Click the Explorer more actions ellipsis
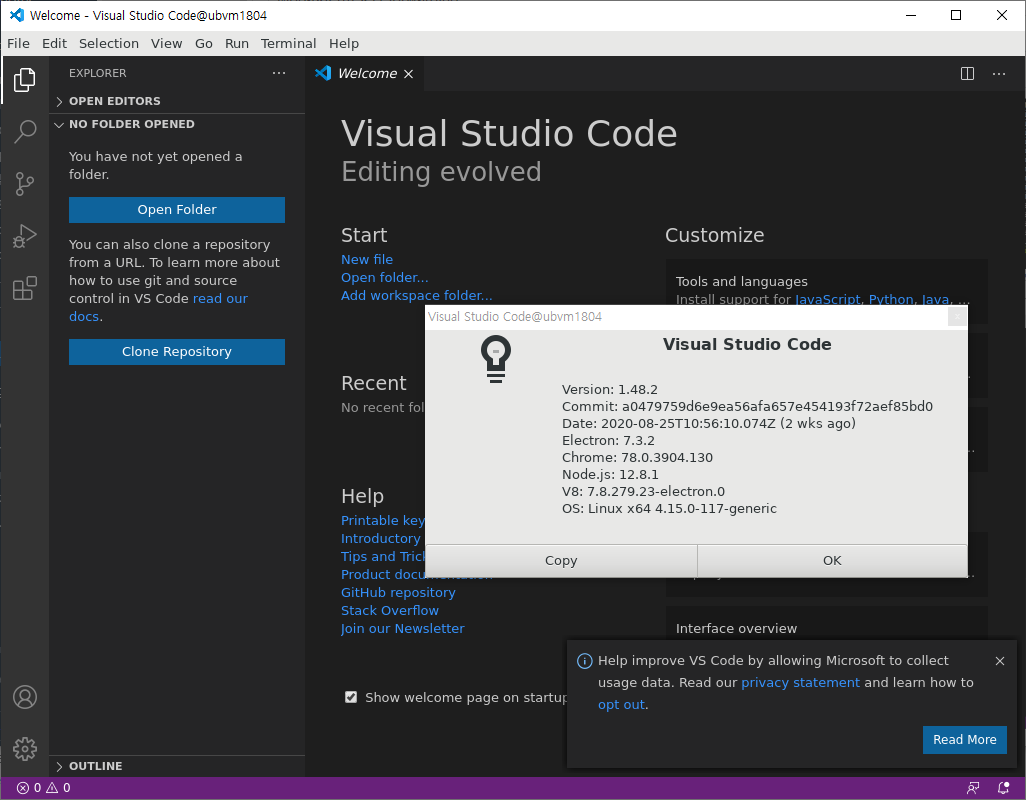 [279, 73]
